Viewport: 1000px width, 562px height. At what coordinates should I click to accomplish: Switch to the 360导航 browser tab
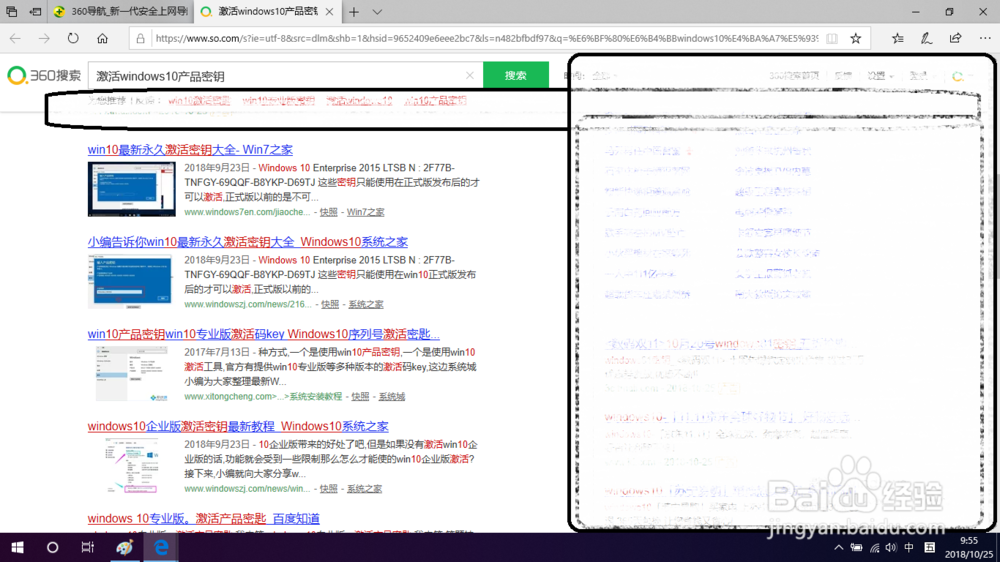tap(121, 11)
